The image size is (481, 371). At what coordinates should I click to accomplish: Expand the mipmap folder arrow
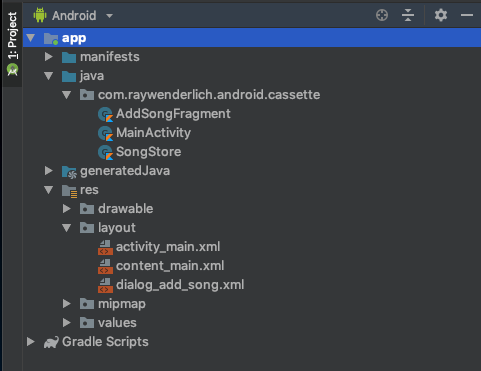coord(67,304)
